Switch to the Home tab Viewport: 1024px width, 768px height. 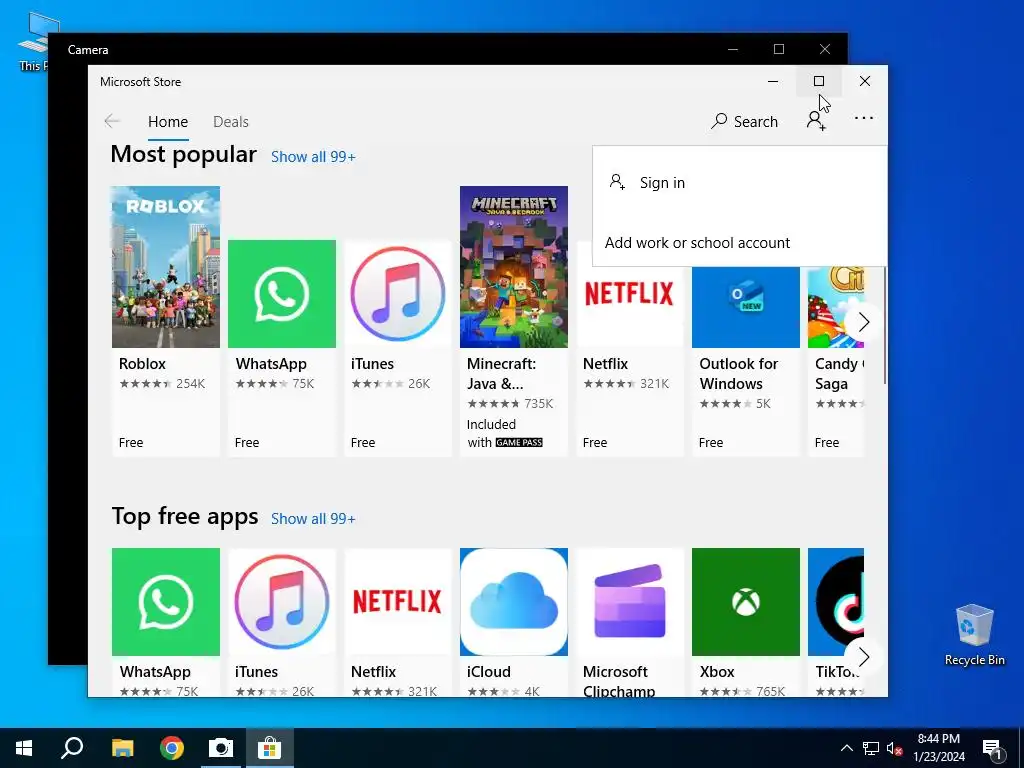[x=168, y=122]
